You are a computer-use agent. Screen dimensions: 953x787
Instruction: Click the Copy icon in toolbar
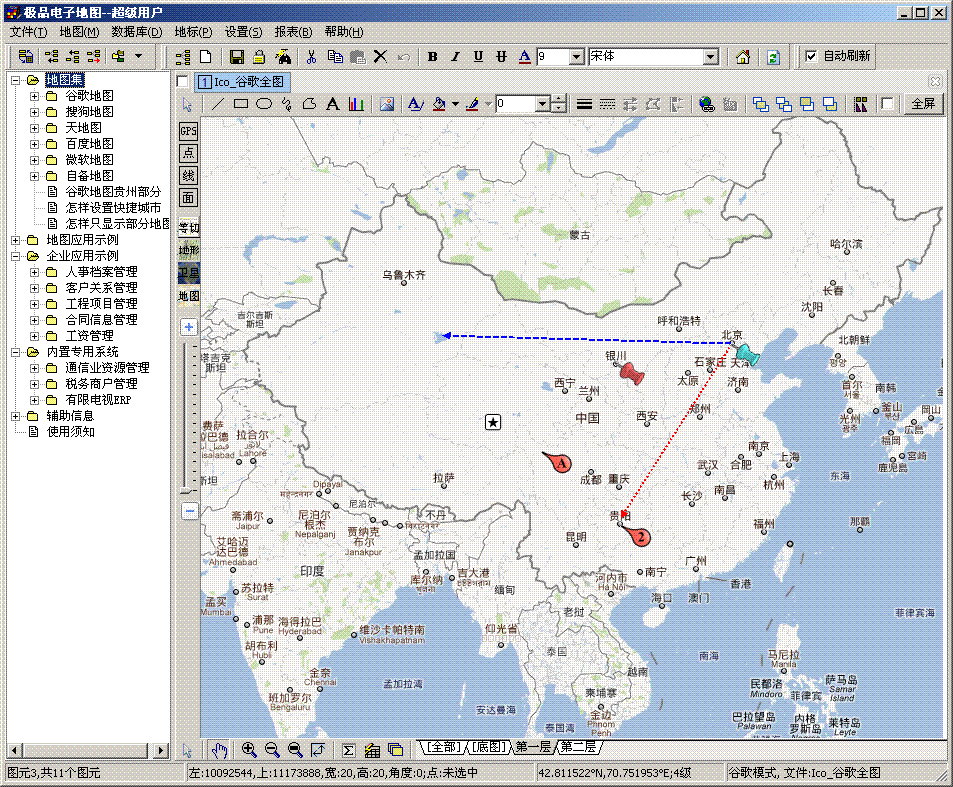(x=334, y=57)
